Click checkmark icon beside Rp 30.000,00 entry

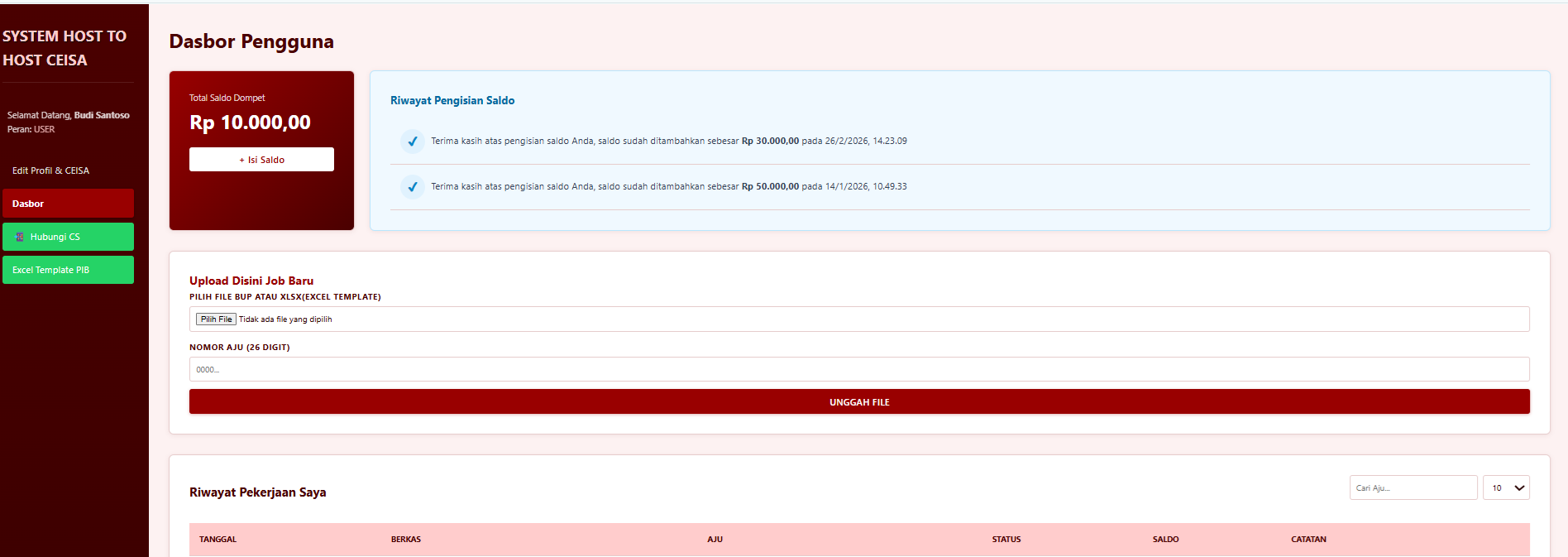pyautogui.click(x=412, y=142)
